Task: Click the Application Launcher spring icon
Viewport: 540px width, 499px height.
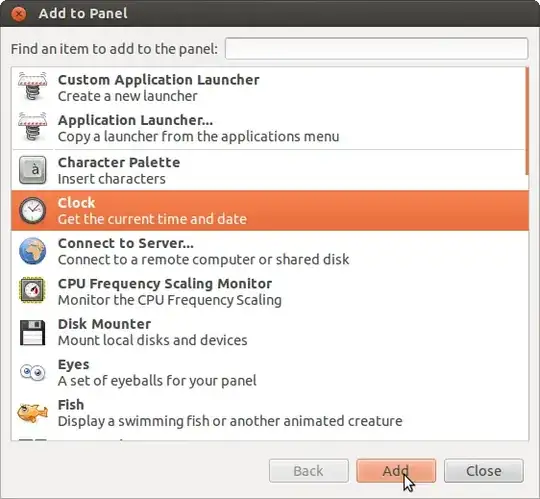Action: 32,127
